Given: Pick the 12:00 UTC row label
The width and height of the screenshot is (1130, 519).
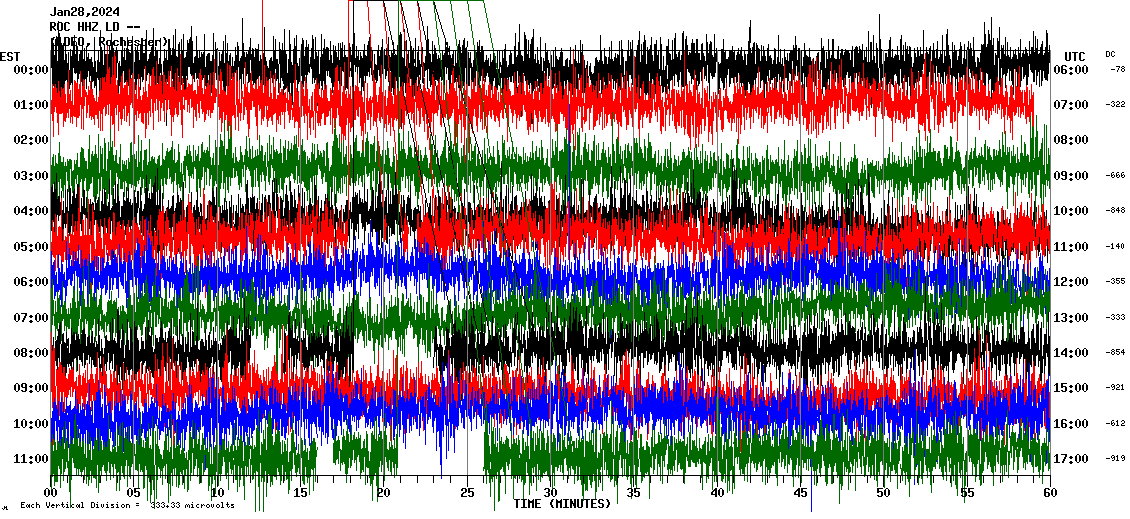Looking at the screenshot, I should [1070, 282].
